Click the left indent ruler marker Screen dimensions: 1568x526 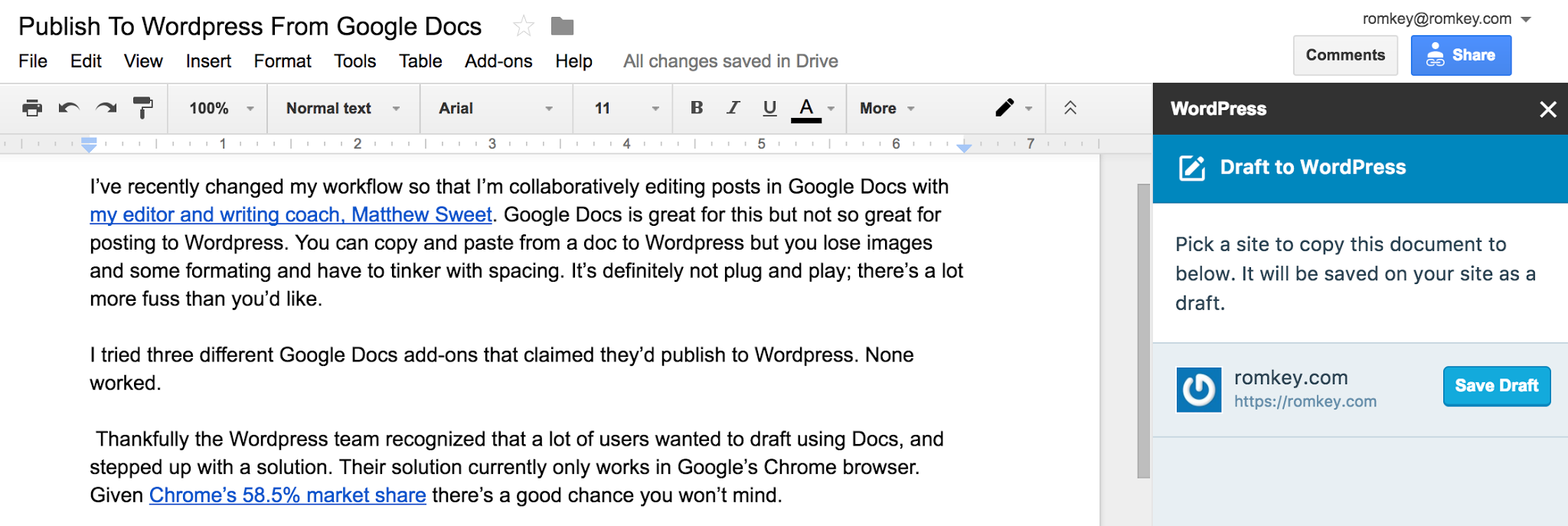click(x=89, y=144)
